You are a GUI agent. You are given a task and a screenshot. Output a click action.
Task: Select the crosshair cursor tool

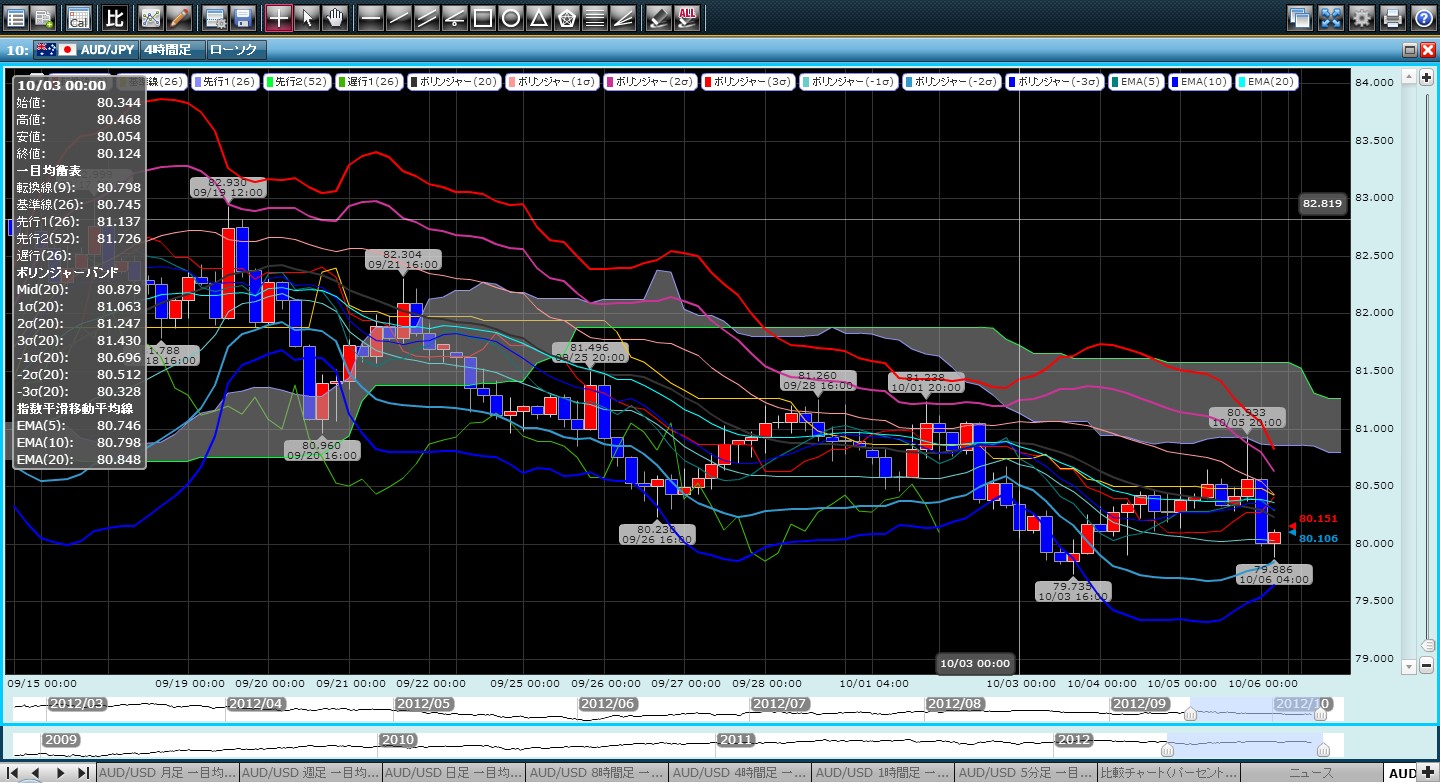(279, 17)
